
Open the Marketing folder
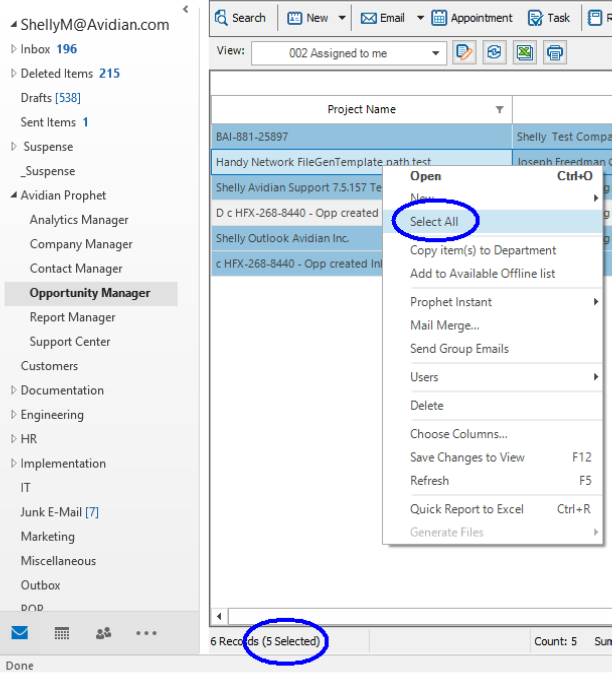pos(48,537)
